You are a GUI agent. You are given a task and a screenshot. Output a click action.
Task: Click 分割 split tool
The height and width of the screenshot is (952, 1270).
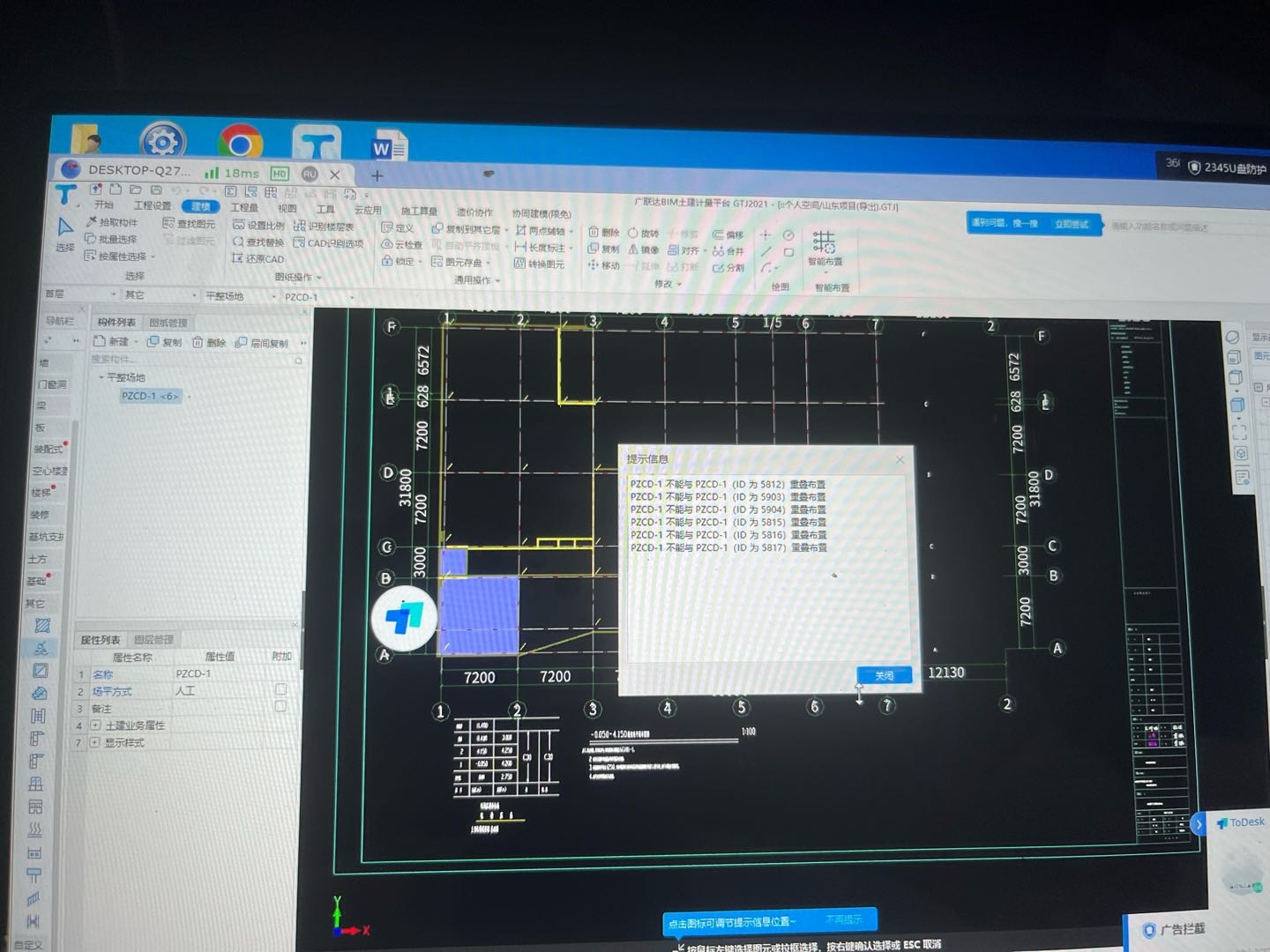(728, 267)
